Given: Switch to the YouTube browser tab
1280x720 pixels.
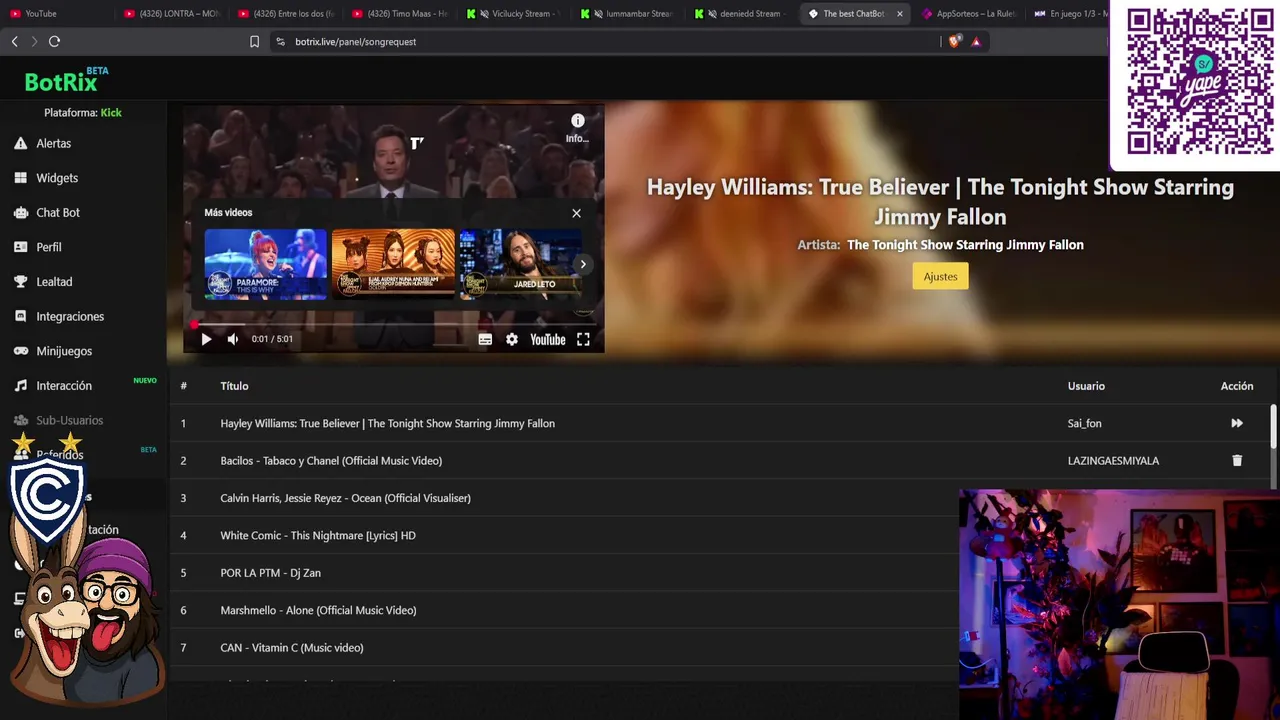Looking at the screenshot, I should pos(55,14).
